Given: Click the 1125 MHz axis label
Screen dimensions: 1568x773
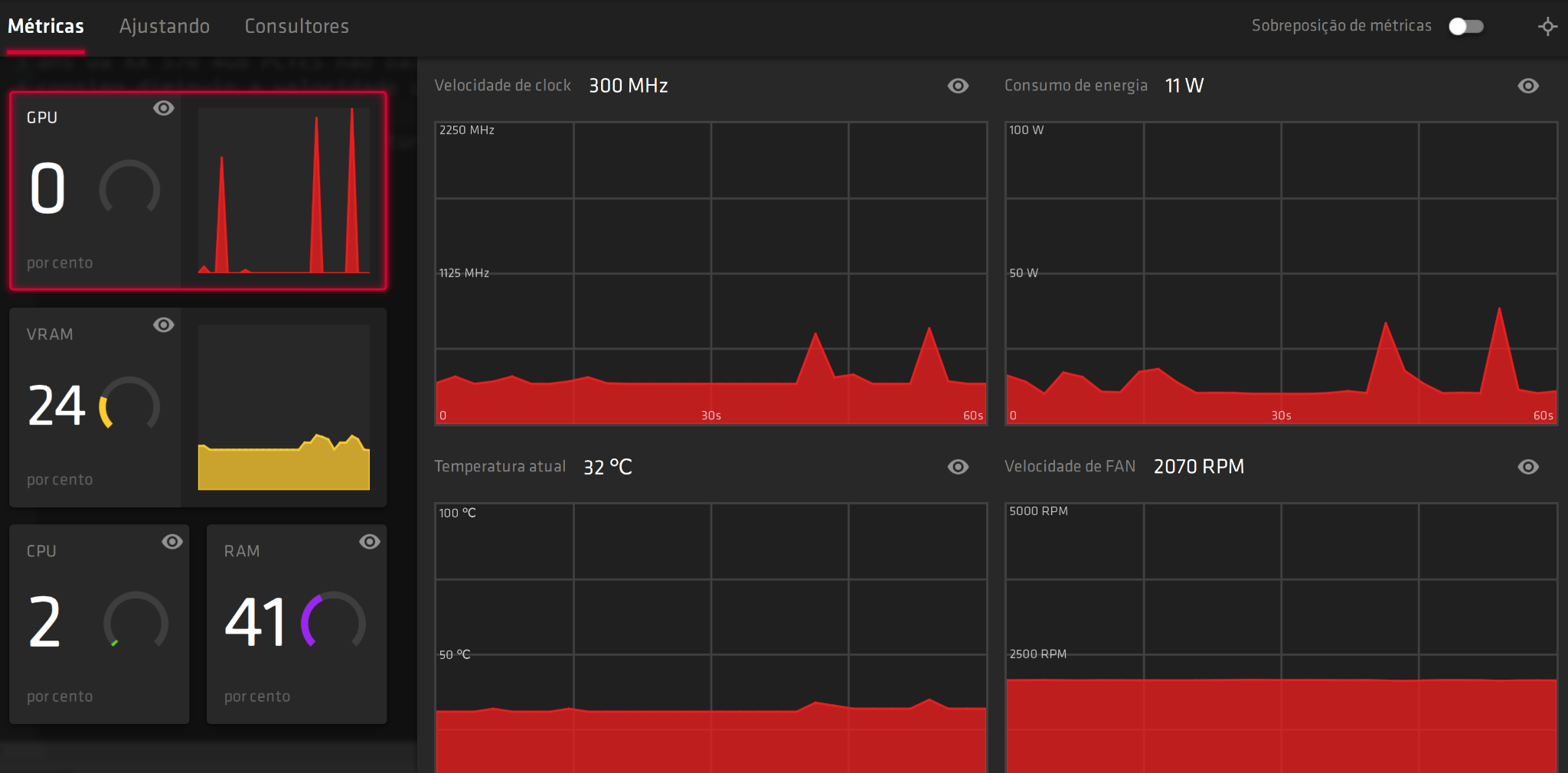Looking at the screenshot, I should pyautogui.click(x=464, y=273).
